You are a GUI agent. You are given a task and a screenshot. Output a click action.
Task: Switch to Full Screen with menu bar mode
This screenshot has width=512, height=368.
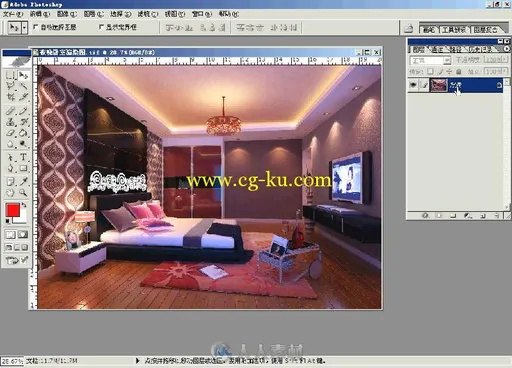[17, 247]
